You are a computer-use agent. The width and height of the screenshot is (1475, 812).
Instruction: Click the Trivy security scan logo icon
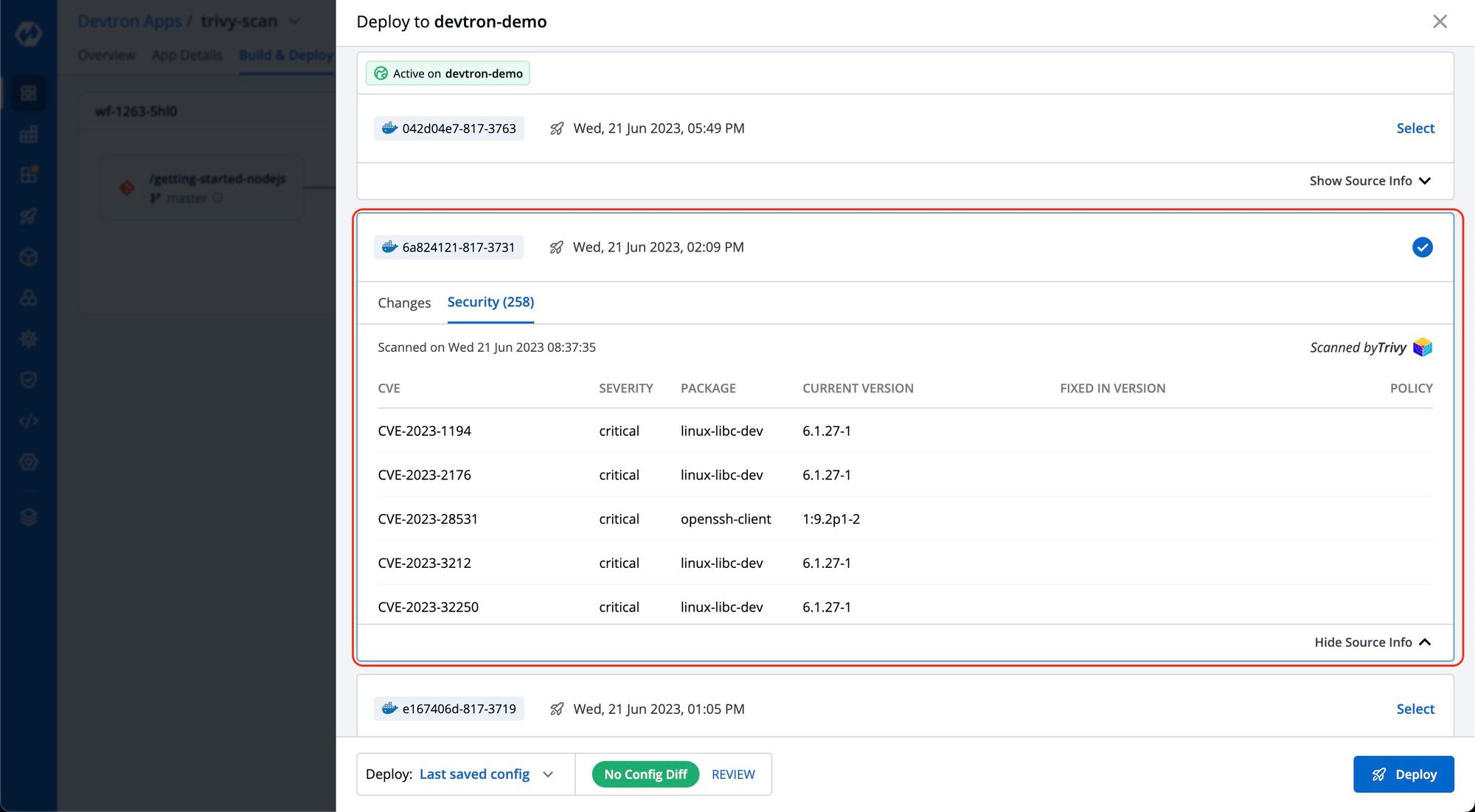(1423, 347)
